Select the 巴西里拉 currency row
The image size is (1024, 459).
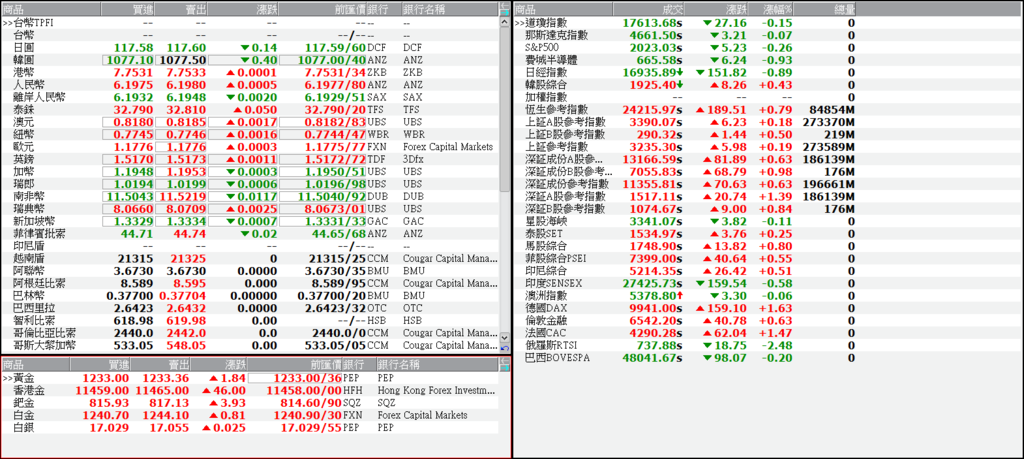[250, 309]
